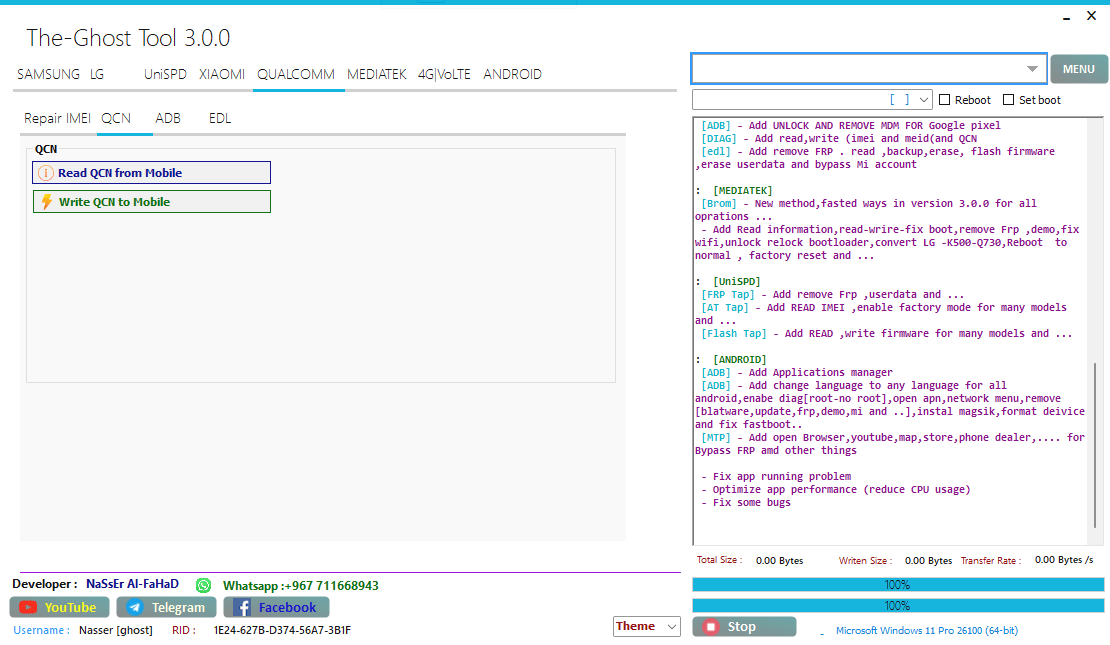Click the WhatsApp icon
The height and width of the screenshot is (645, 1110).
point(204,585)
